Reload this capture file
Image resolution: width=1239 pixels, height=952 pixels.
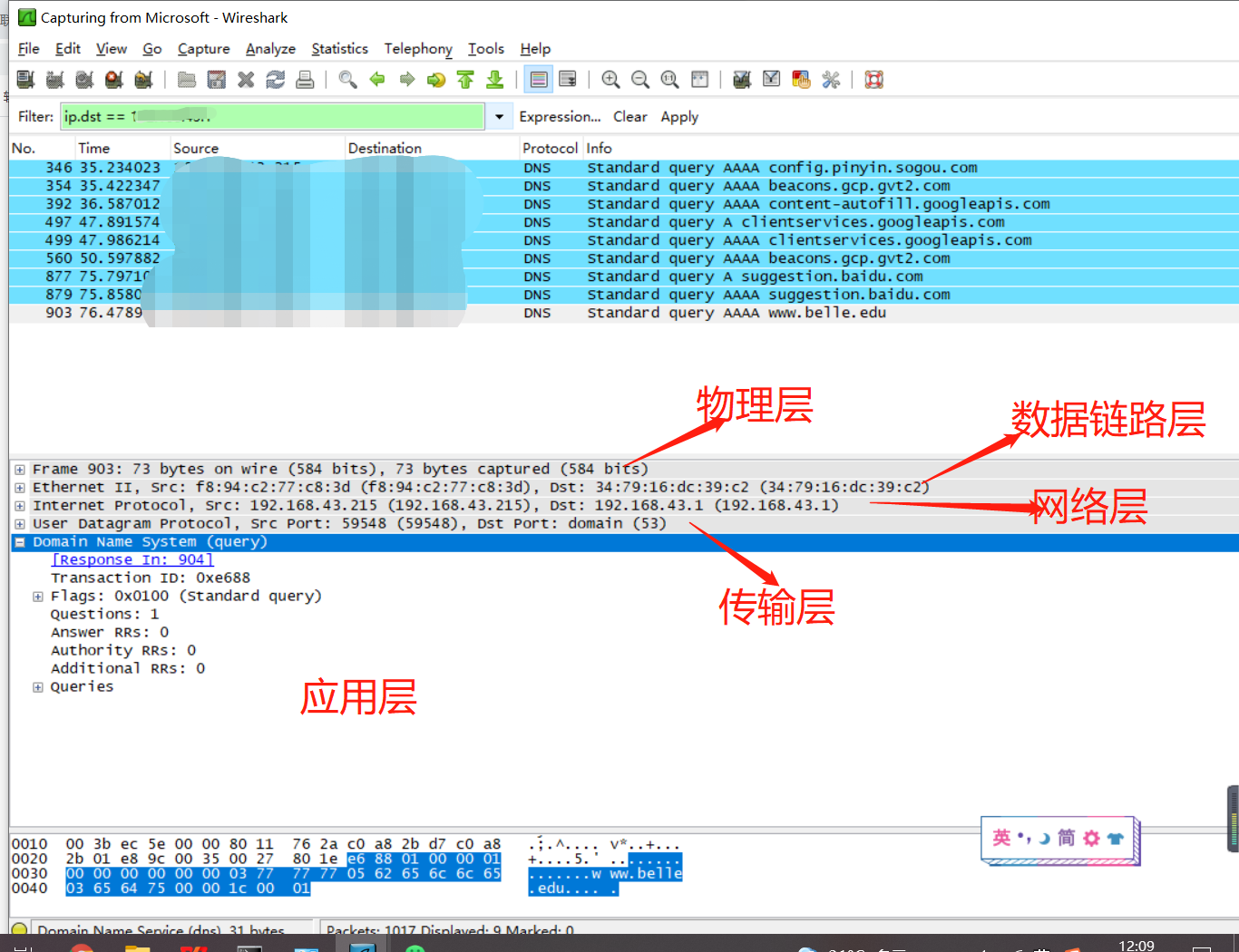276,80
